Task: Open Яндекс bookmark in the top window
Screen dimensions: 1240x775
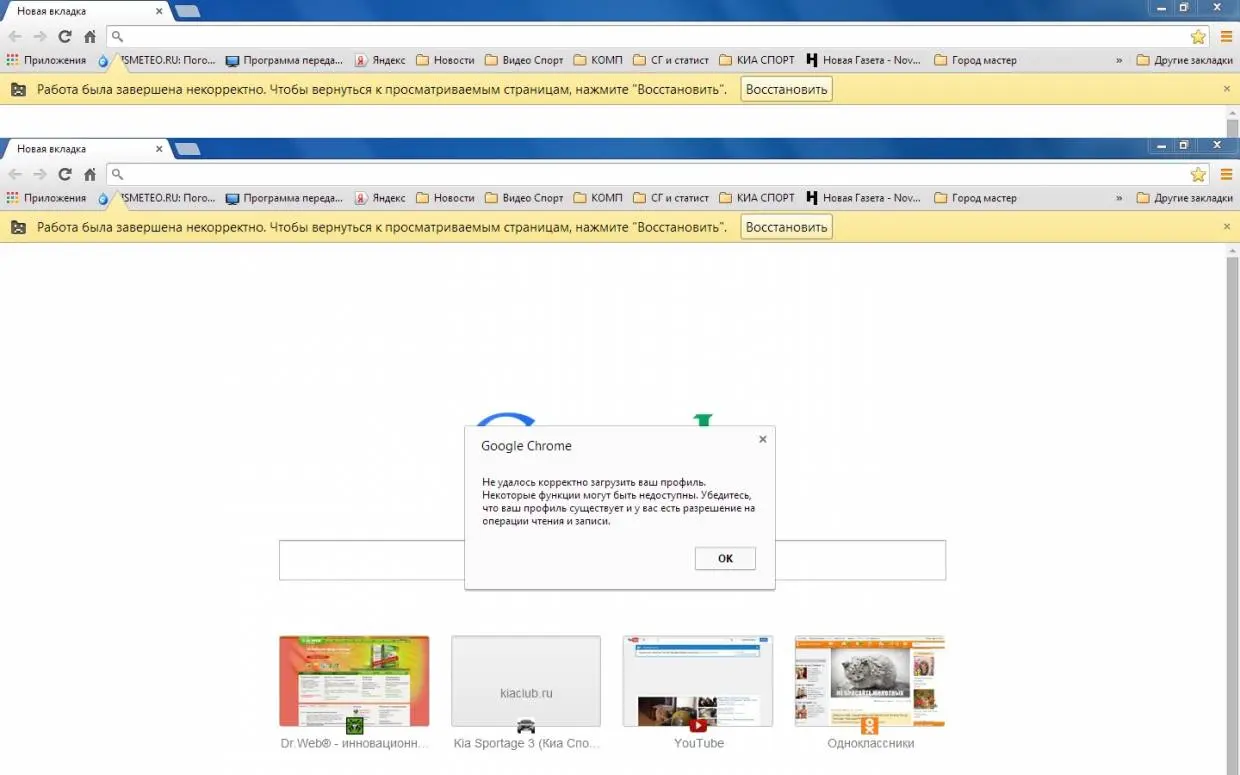Action: (x=380, y=60)
